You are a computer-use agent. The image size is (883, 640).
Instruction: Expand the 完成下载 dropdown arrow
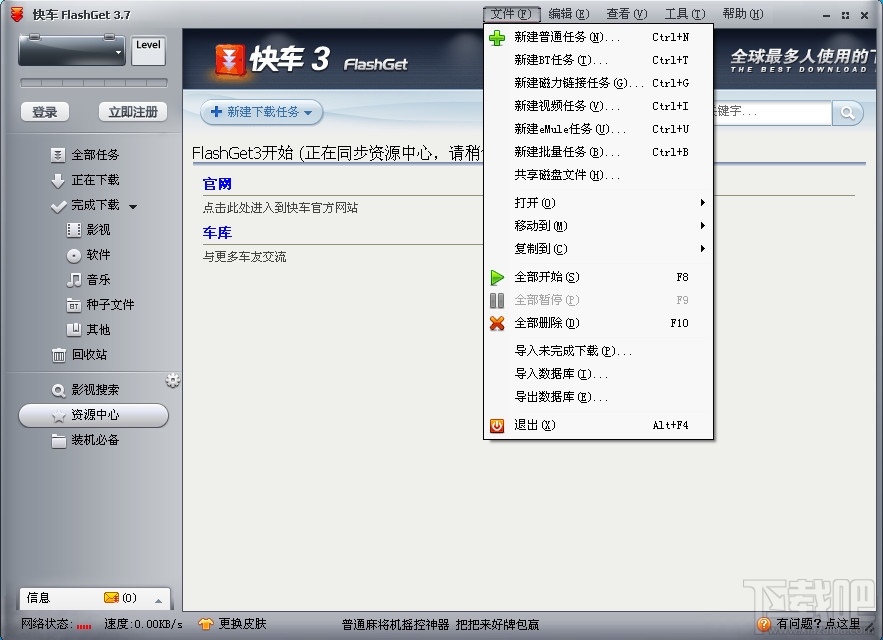point(132,206)
